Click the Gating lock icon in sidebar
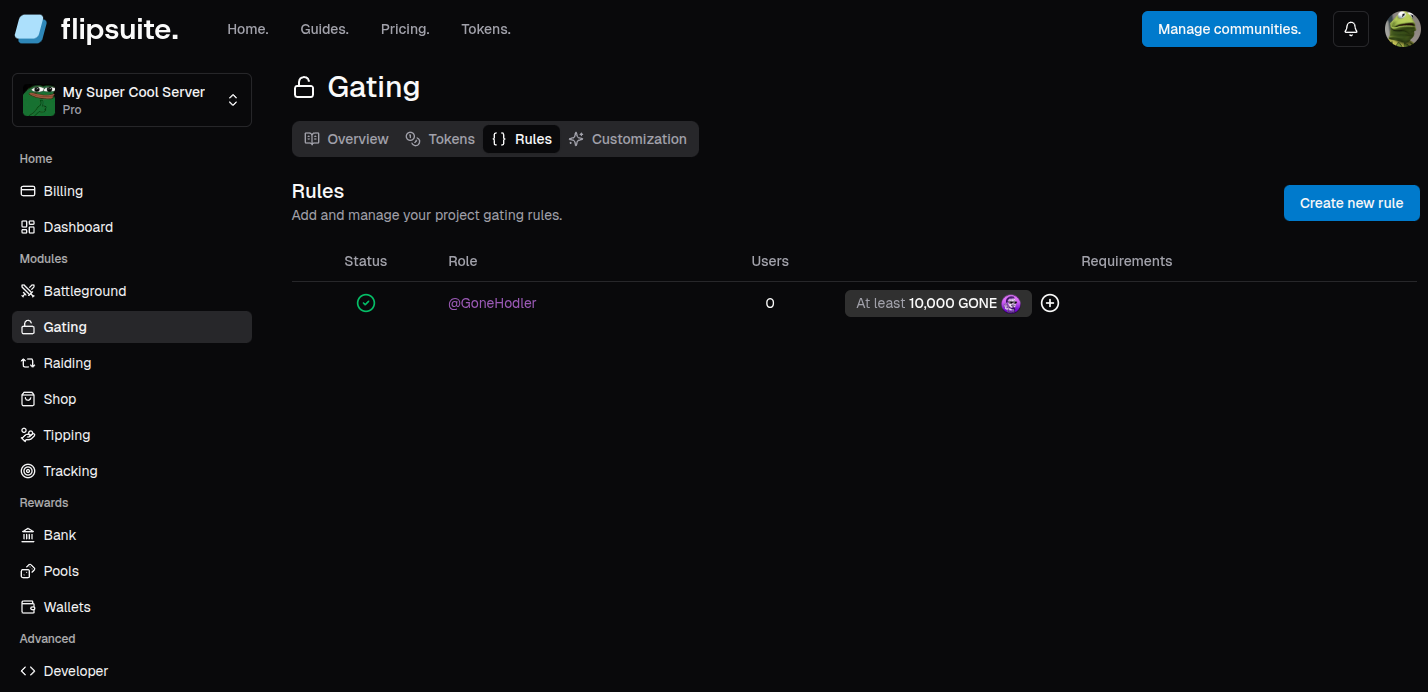This screenshot has width=1428, height=692. click(28, 327)
